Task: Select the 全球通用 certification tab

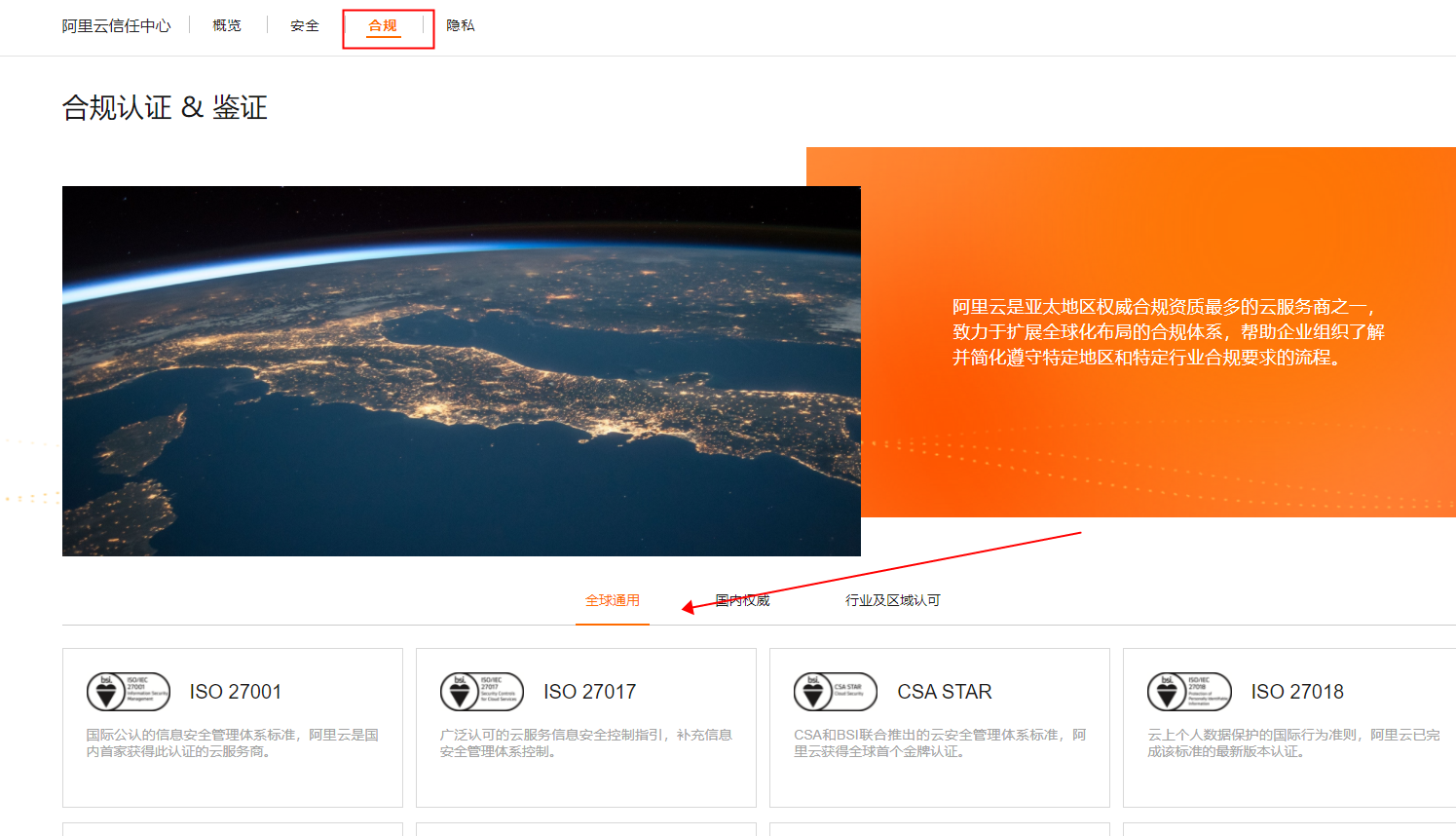Action: coord(613,600)
